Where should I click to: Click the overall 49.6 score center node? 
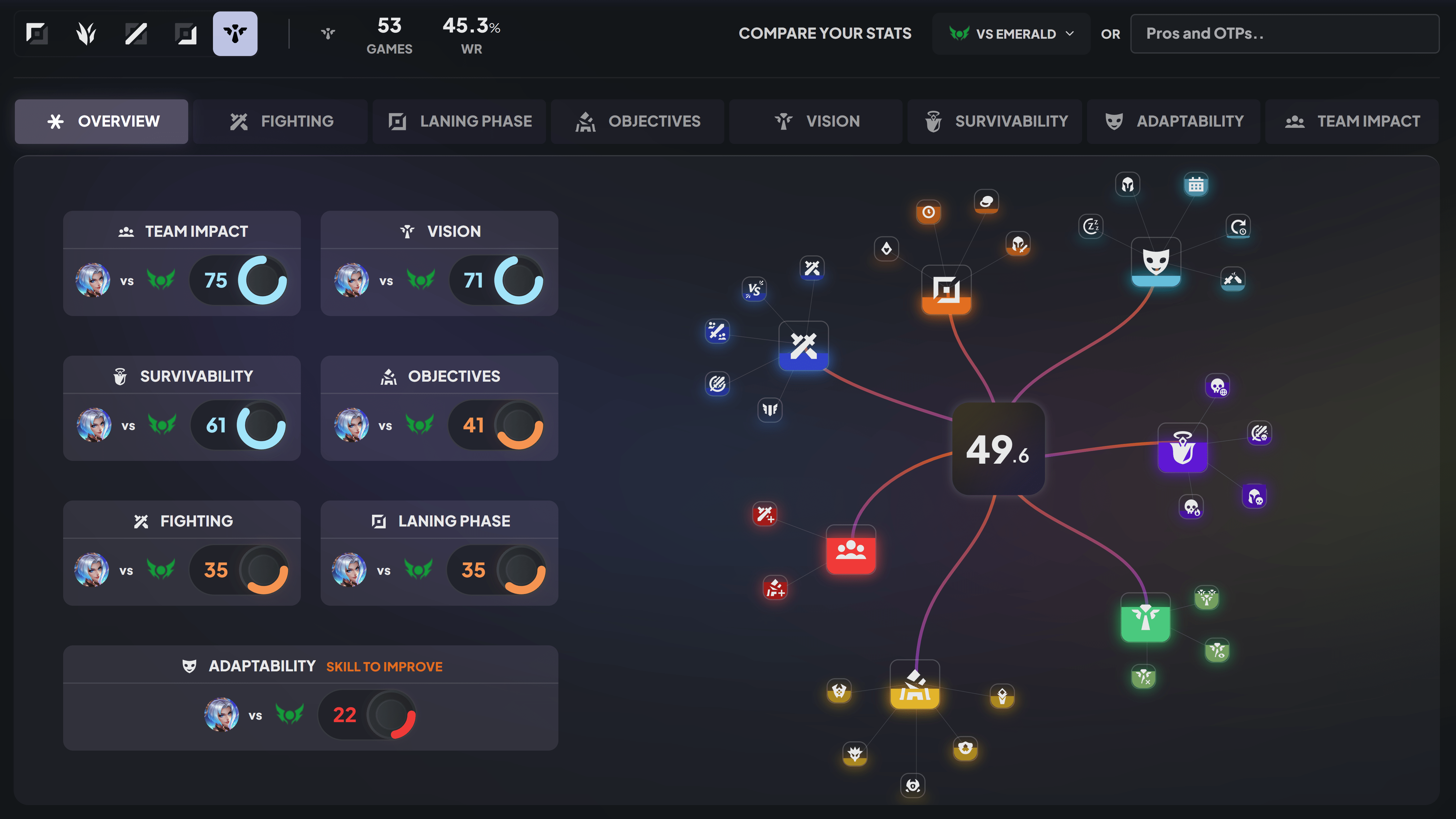click(998, 449)
